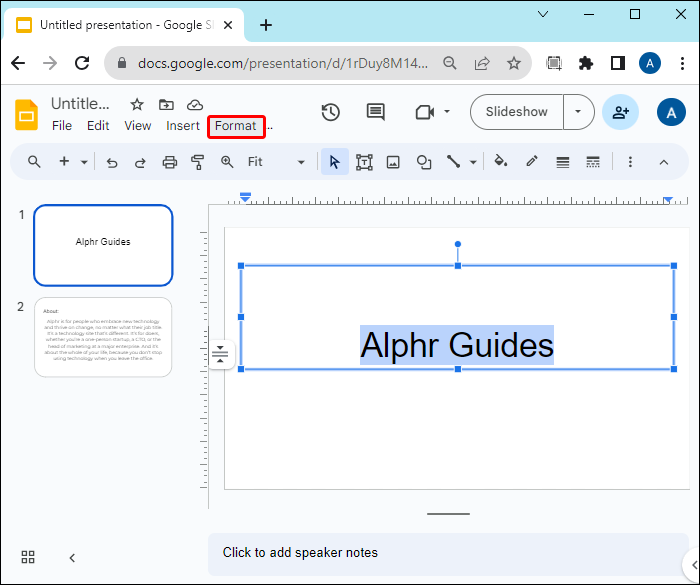Open the Fill color bucket
The height and width of the screenshot is (585, 700).
point(500,161)
